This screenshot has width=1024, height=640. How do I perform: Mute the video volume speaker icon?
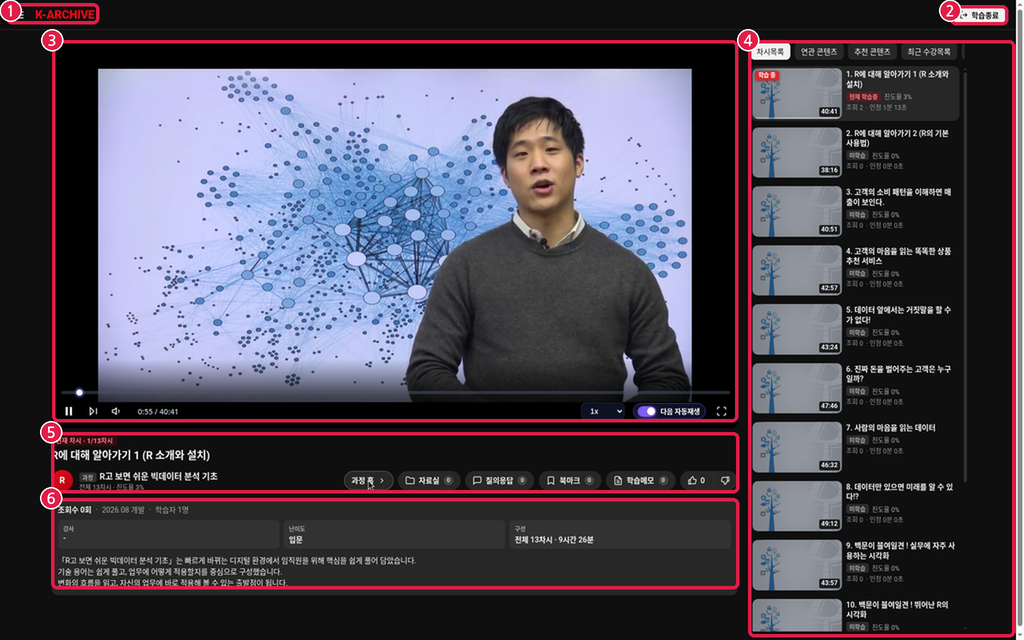(x=116, y=411)
